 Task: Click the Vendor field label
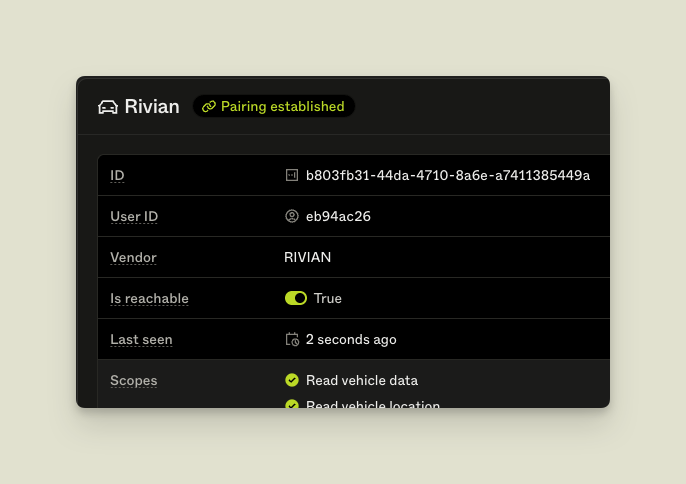[x=133, y=257]
